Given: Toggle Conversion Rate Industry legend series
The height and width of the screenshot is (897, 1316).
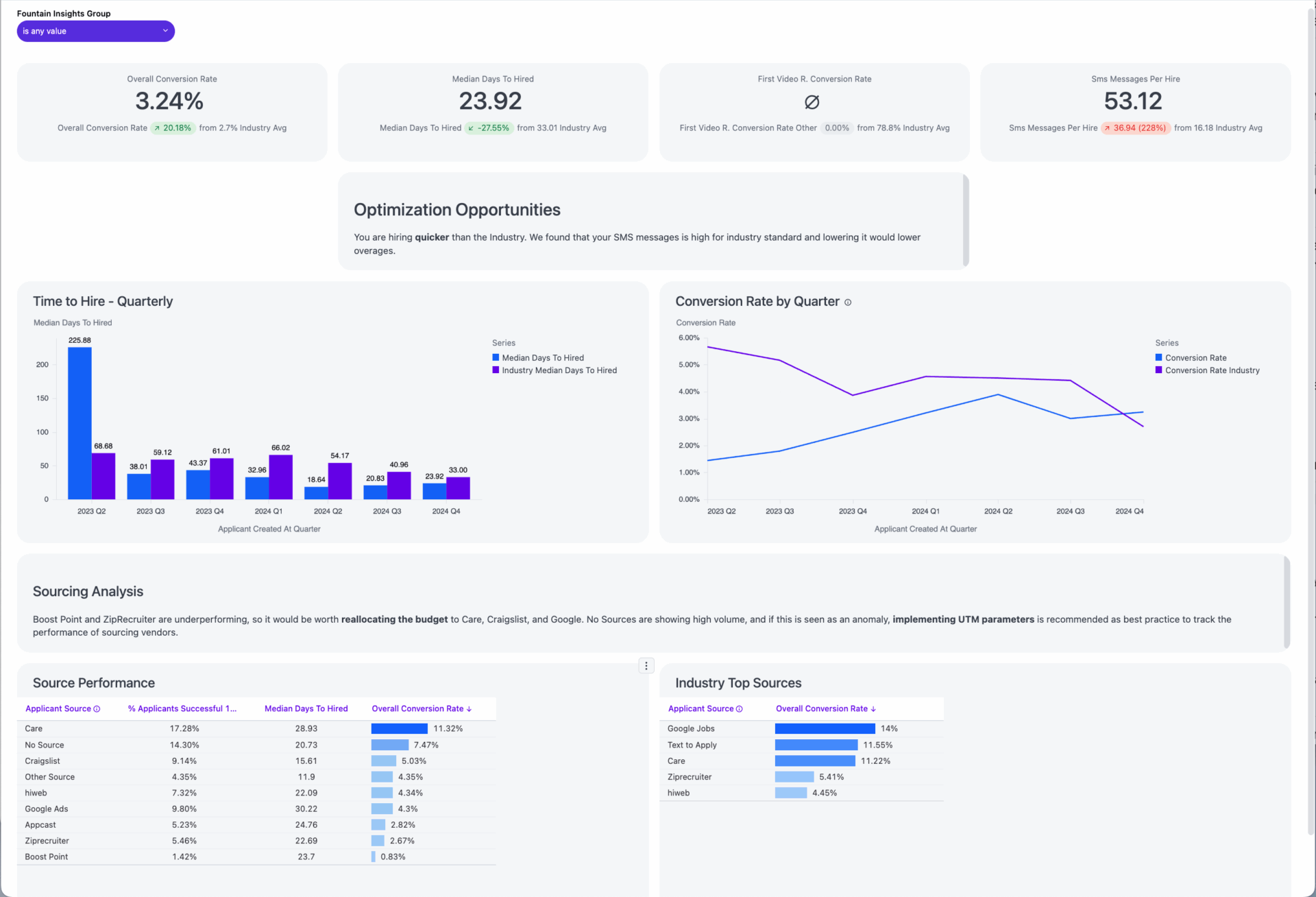Looking at the screenshot, I should coord(1212,370).
